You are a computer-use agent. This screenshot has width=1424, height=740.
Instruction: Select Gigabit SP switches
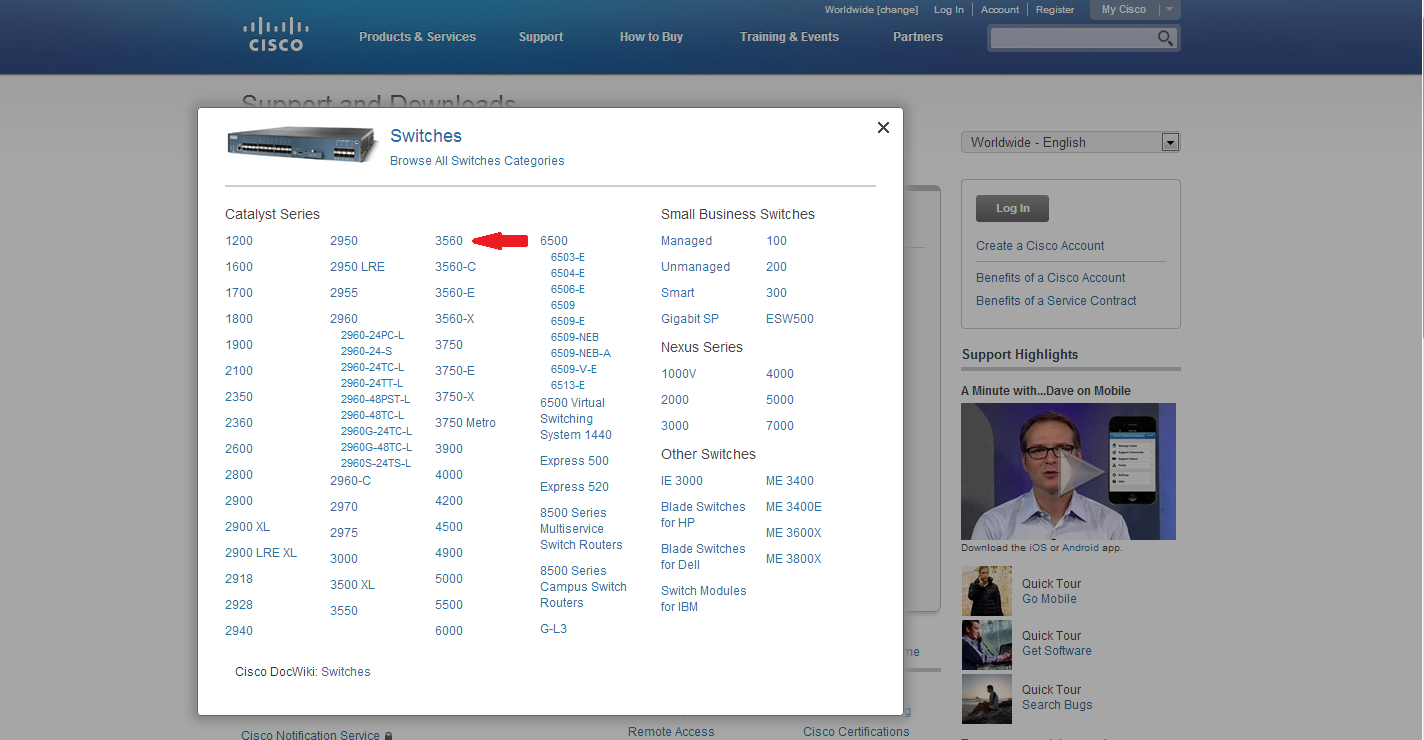(x=689, y=319)
